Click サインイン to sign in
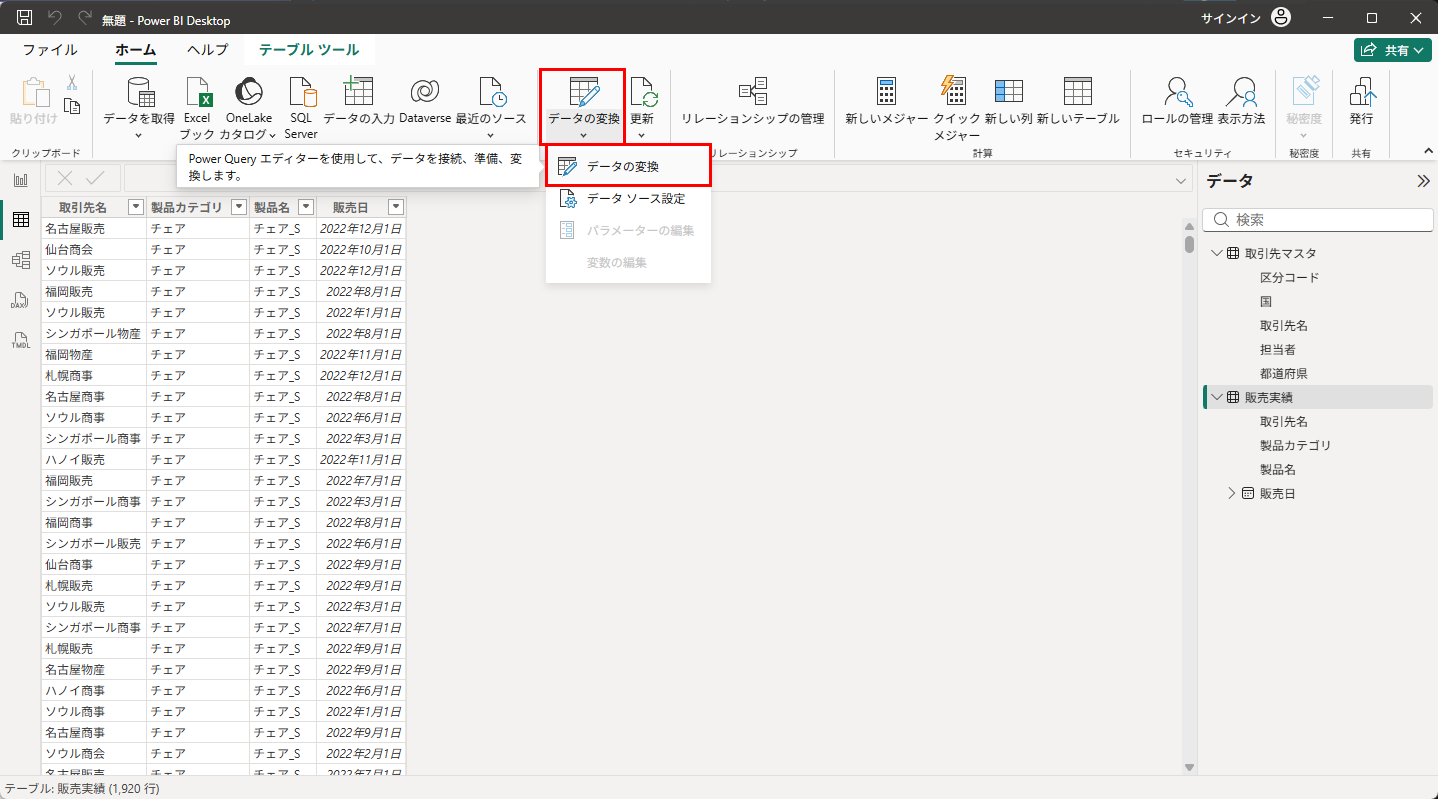 [1230, 18]
